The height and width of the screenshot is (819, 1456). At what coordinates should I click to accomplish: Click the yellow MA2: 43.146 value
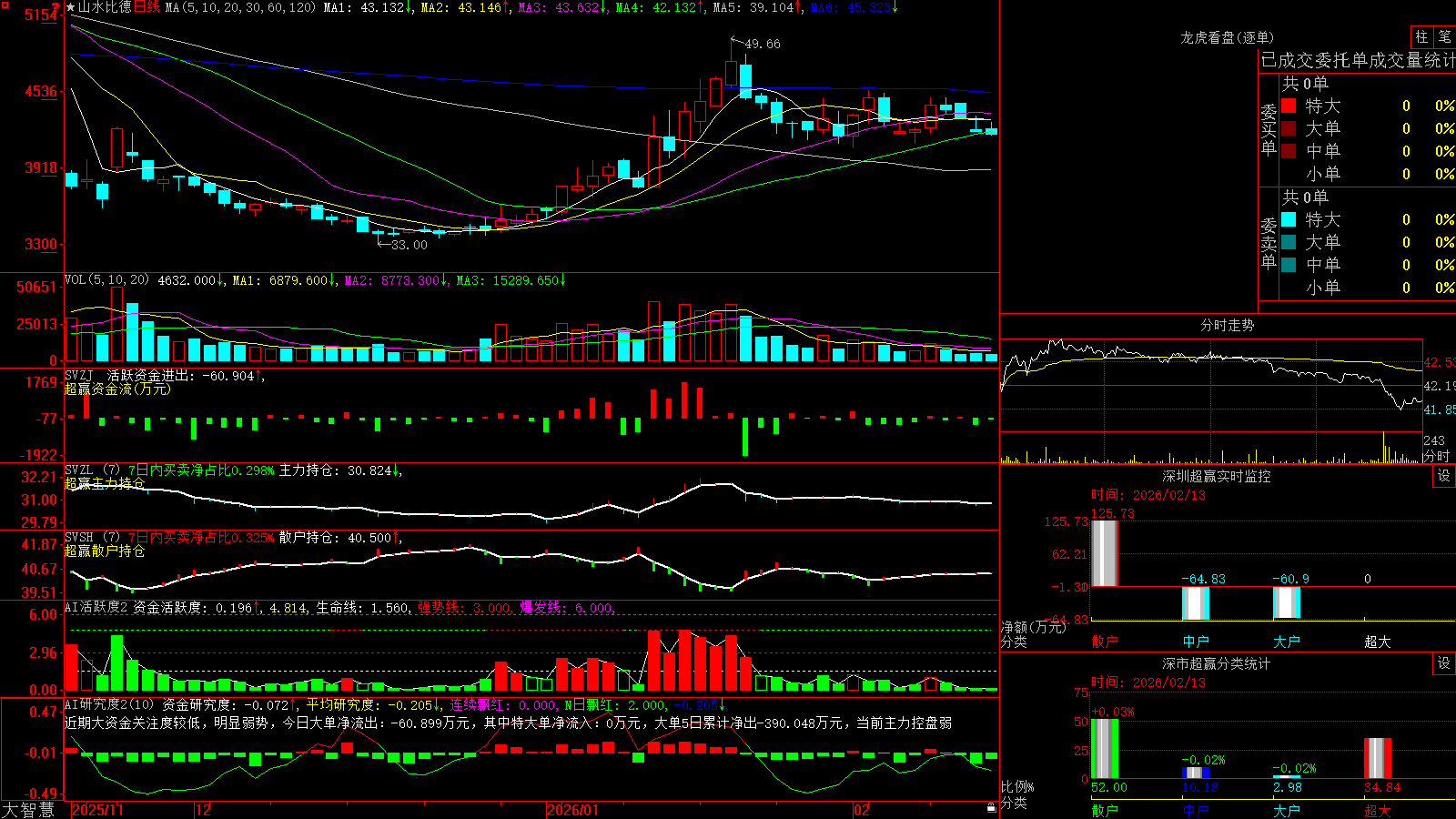(465, 7)
